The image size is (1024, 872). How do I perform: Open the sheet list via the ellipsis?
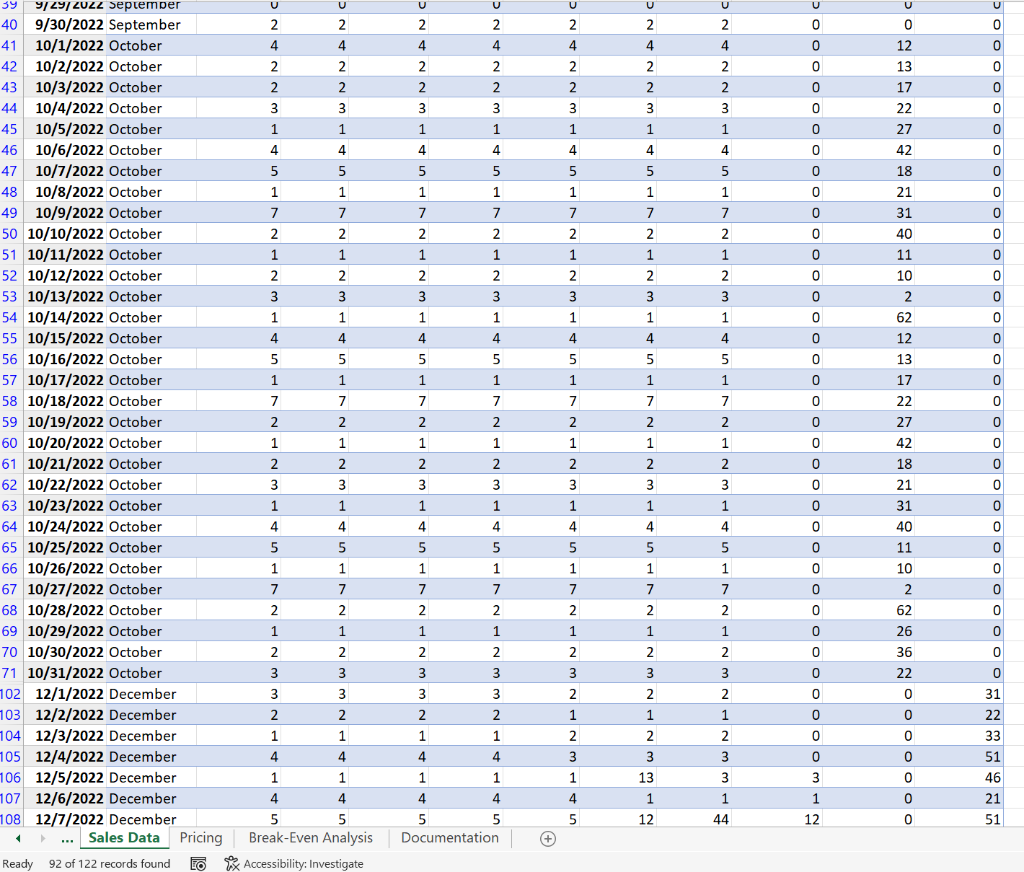pos(66,838)
